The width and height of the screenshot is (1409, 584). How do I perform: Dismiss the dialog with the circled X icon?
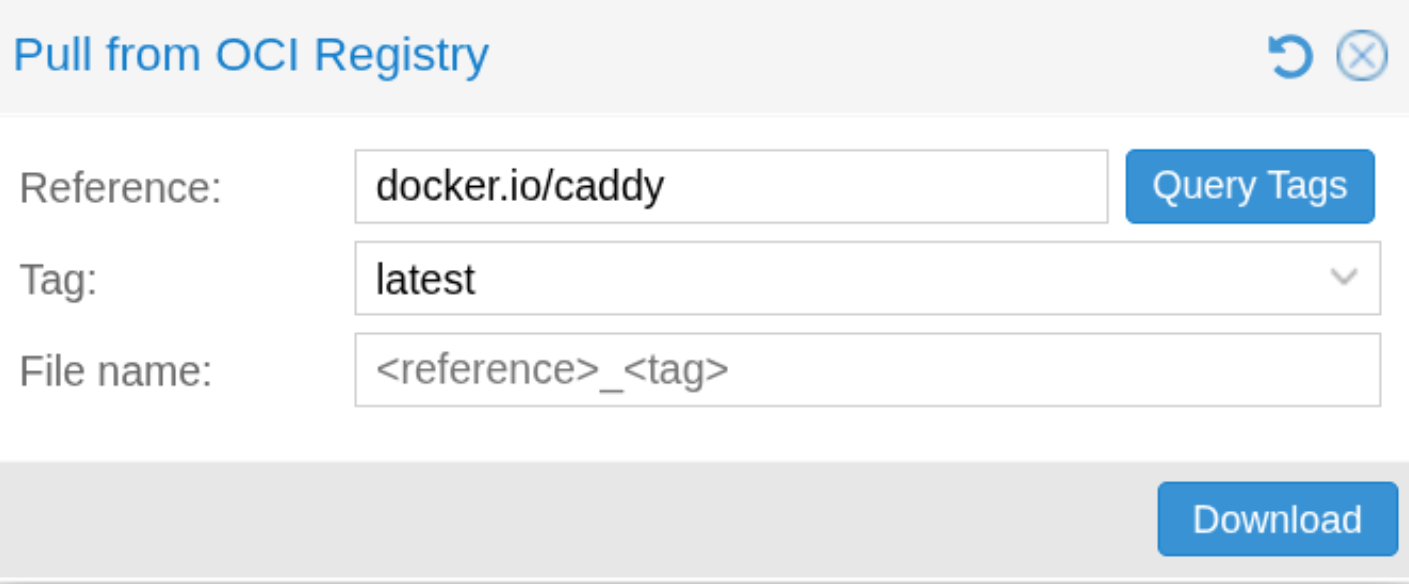[1362, 56]
